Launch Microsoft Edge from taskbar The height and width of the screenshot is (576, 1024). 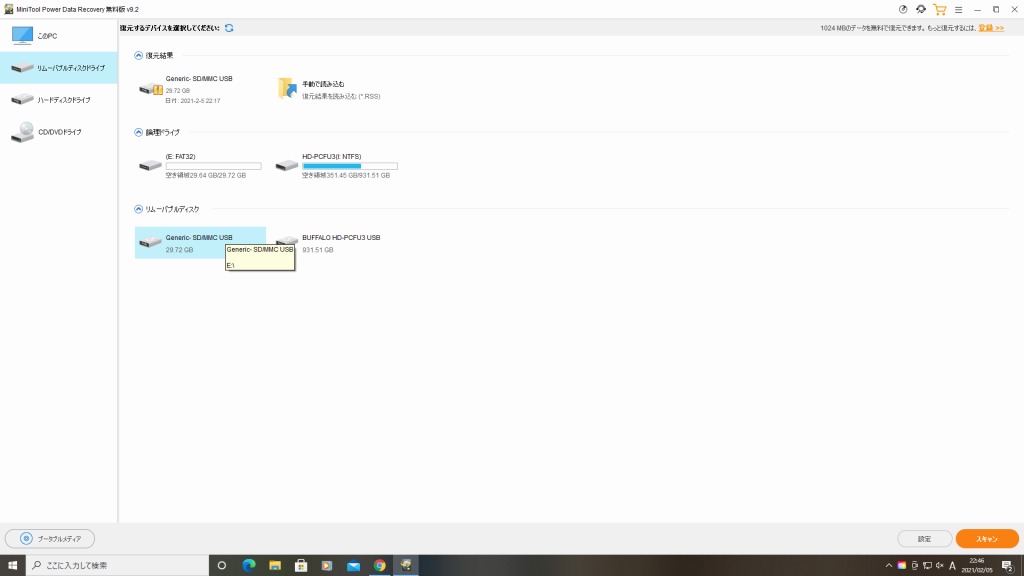pos(249,566)
